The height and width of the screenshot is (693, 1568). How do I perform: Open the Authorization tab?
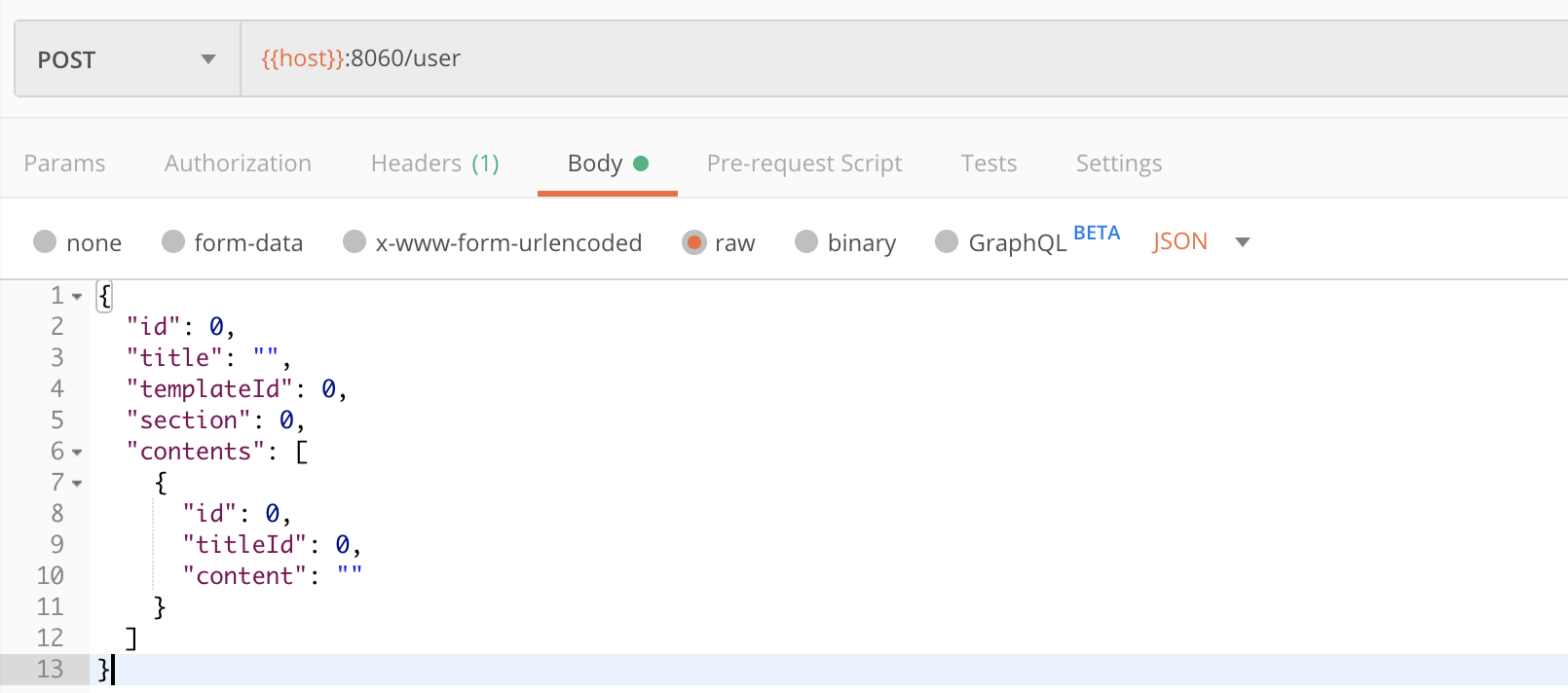pos(238,164)
